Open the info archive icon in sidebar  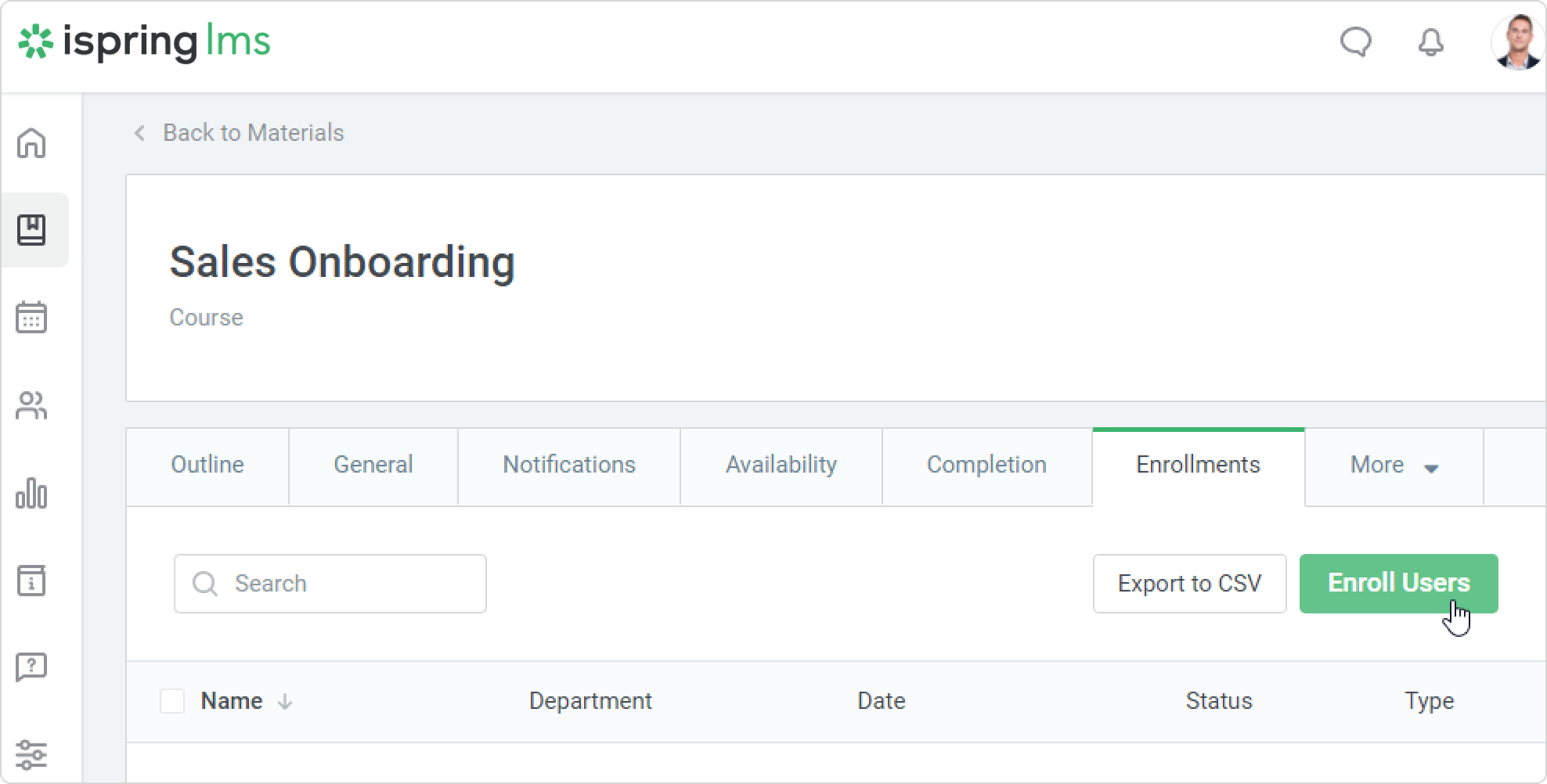(31, 581)
